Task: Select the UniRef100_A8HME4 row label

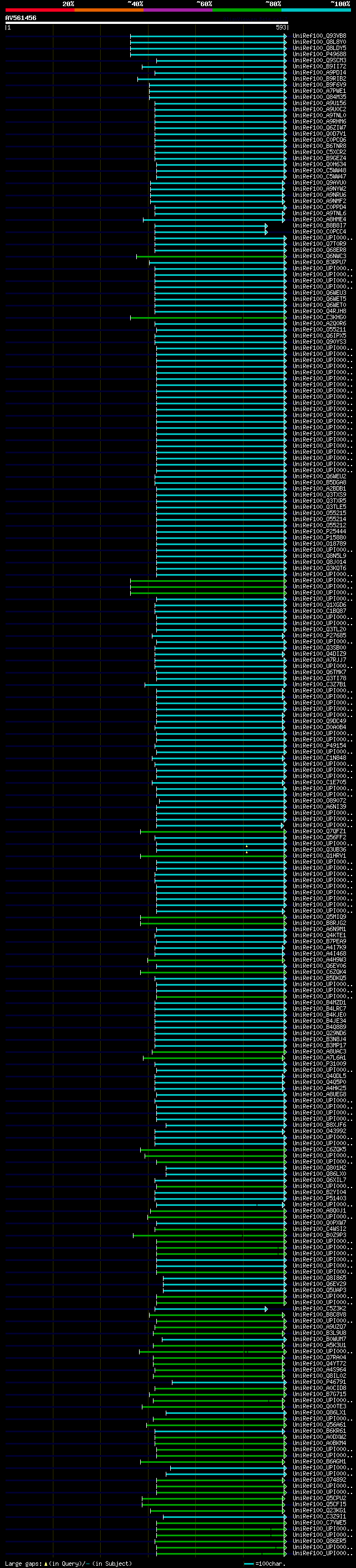Action: coord(319,219)
